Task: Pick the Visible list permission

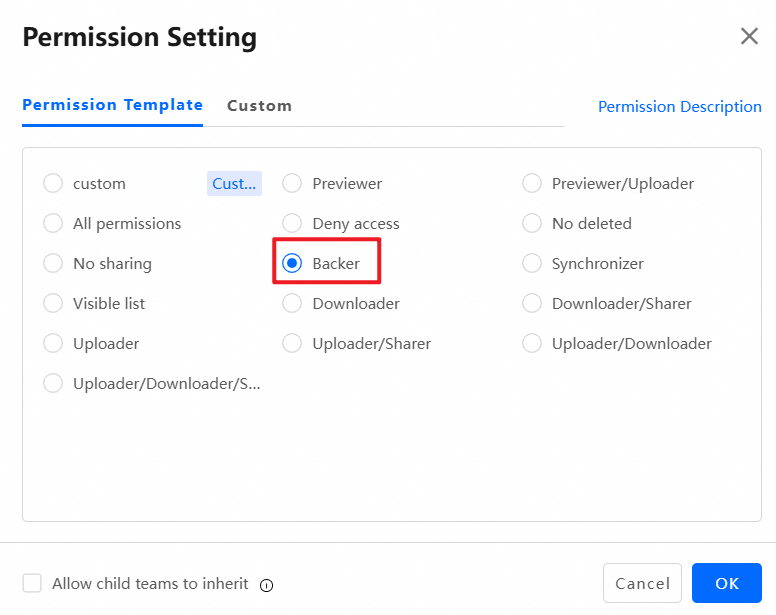Action: (53, 303)
